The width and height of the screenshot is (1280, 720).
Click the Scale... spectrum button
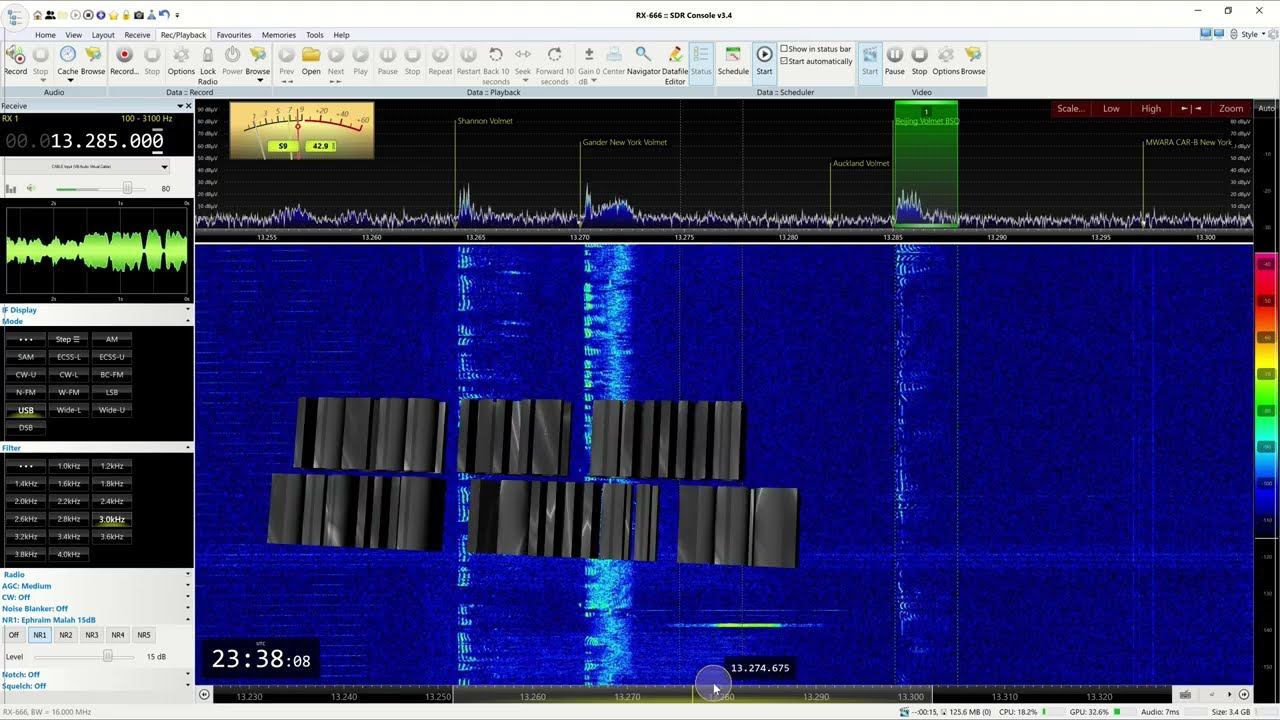pyautogui.click(x=1070, y=109)
